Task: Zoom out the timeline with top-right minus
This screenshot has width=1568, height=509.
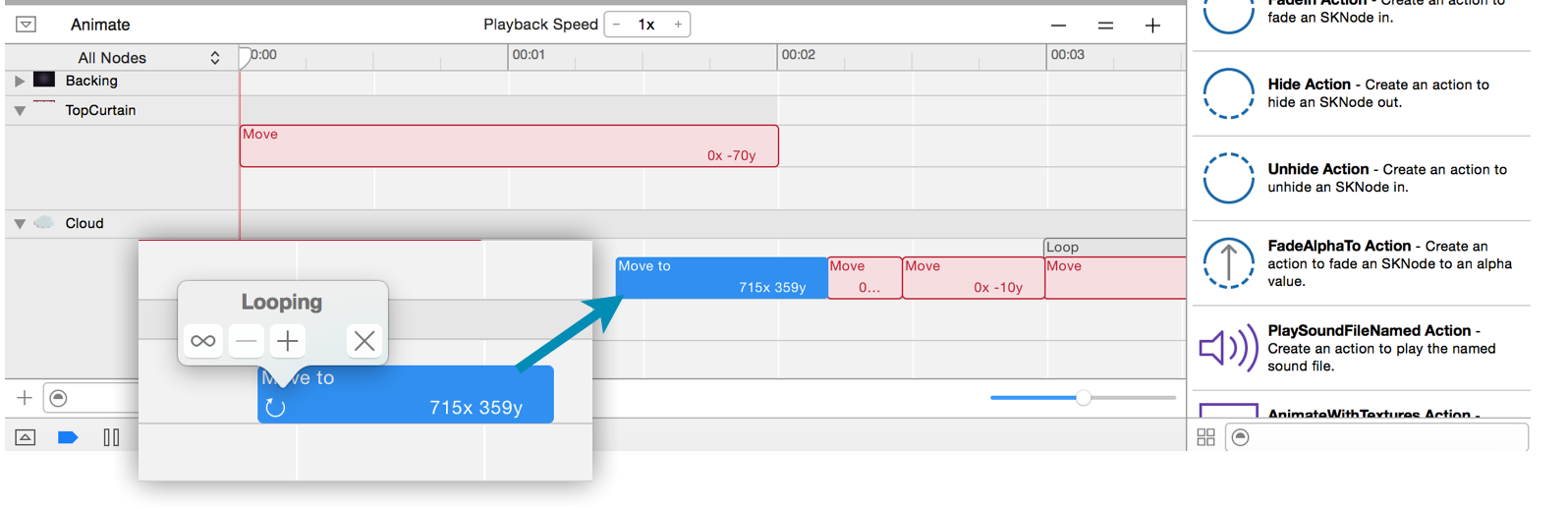Action: click(1058, 26)
